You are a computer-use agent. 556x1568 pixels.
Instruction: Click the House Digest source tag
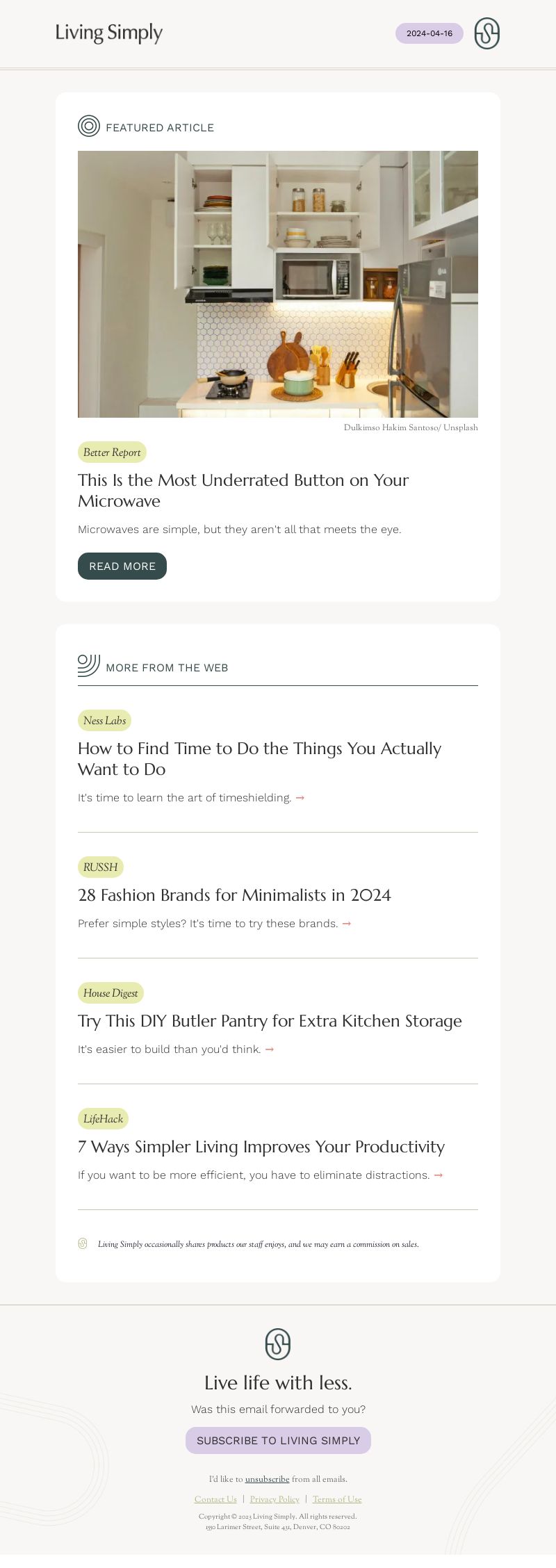(x=111, y=993)
